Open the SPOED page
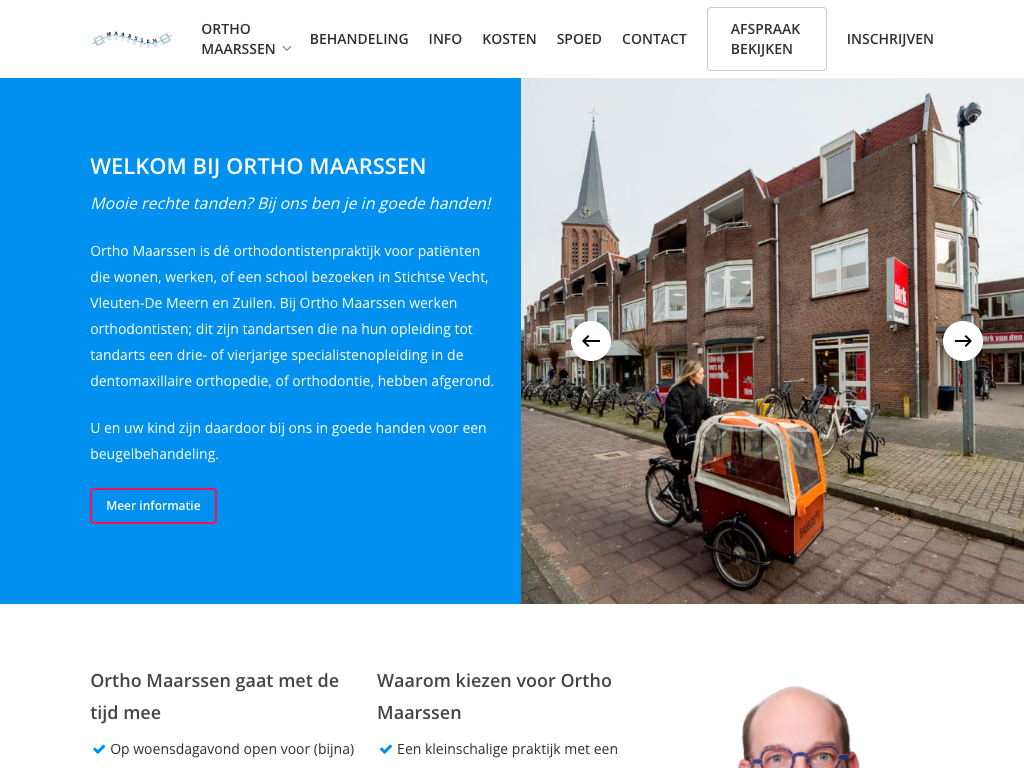The height and width of the screenshot is (768, 1024). (579, 39)
